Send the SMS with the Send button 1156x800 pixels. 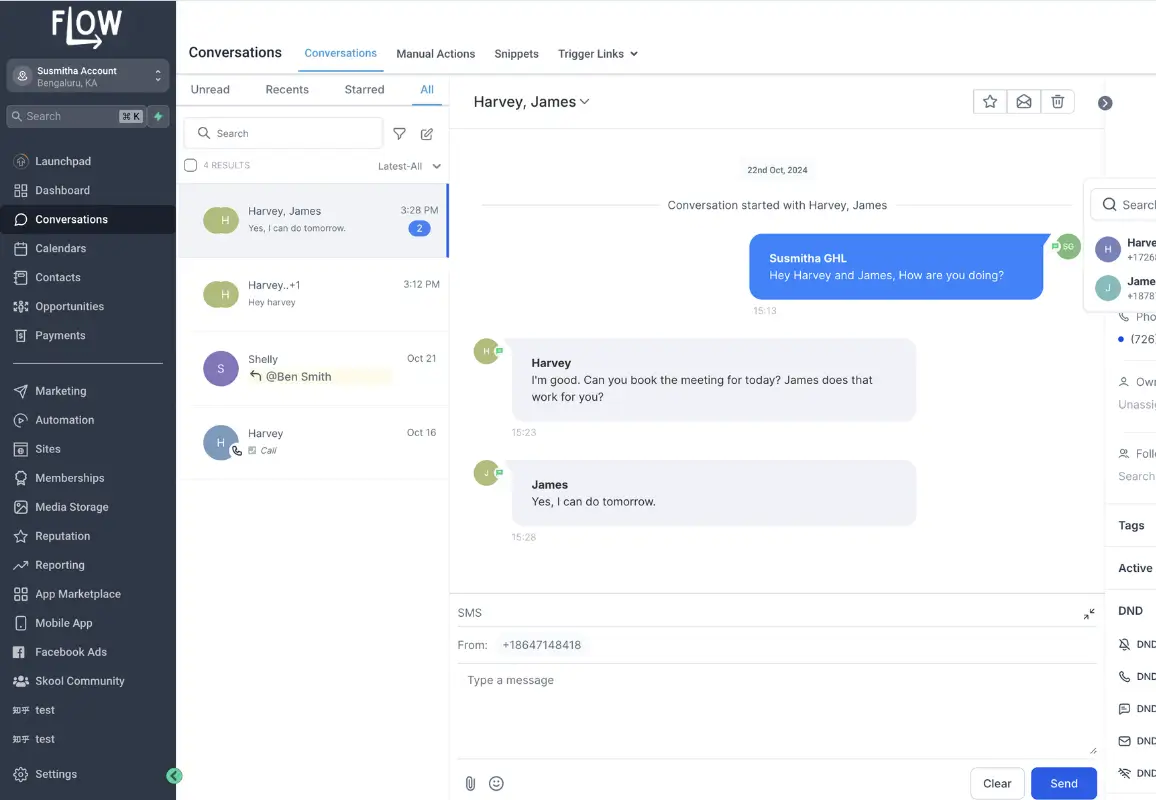pyautogui.click(x=1063, y=783)
